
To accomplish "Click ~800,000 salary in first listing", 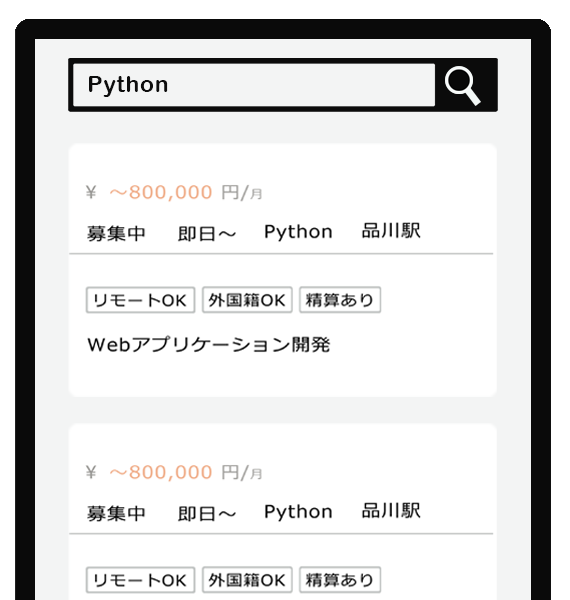I will 161,192.
